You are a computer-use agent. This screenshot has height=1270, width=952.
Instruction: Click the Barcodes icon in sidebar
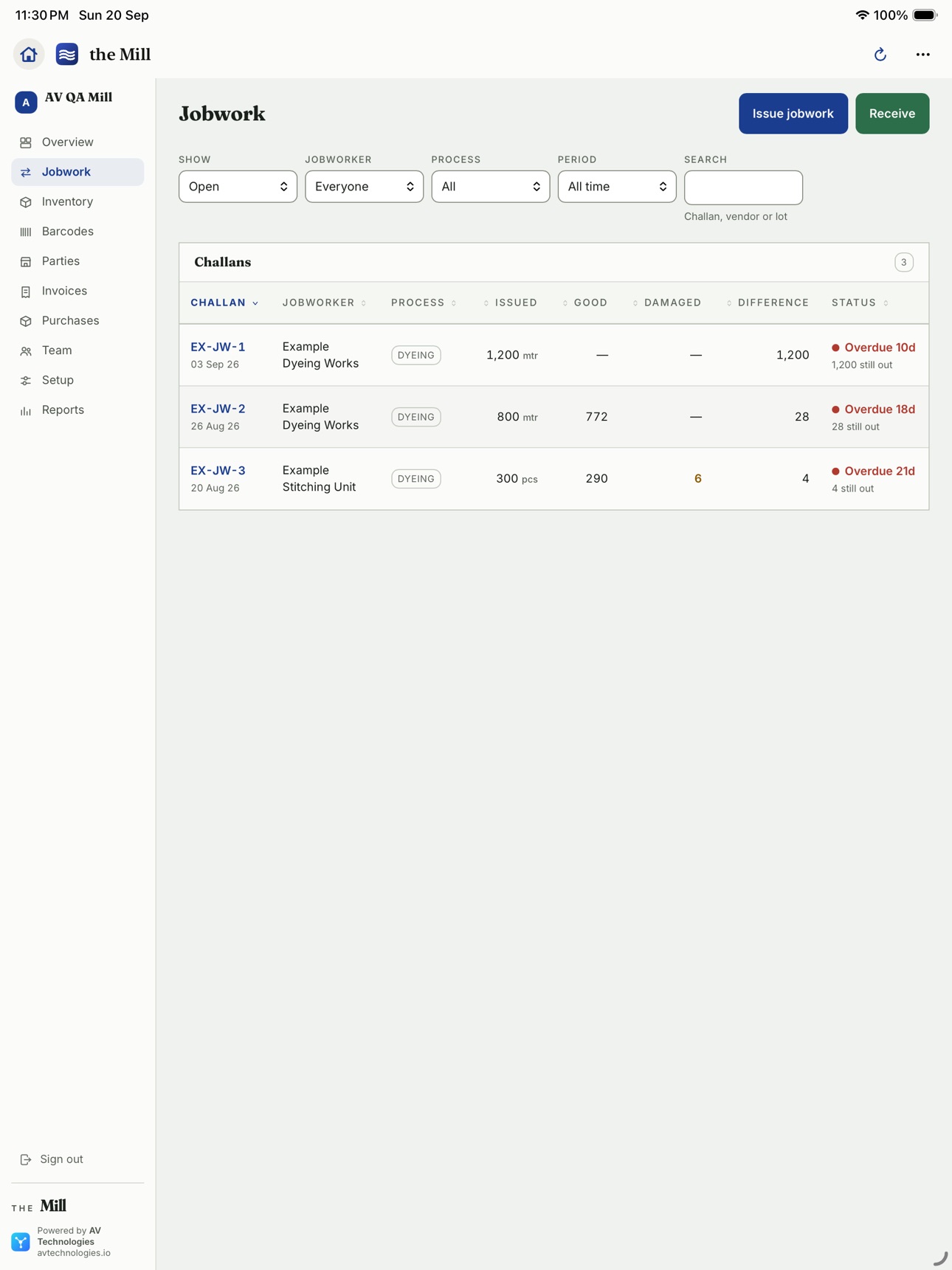[x=26, y=232]
